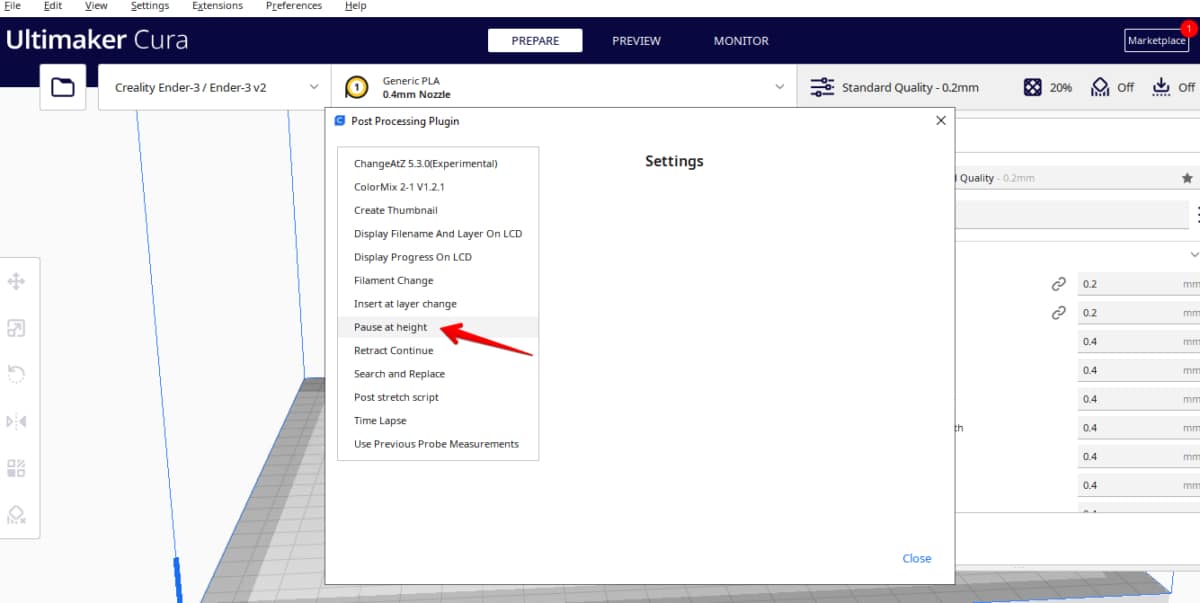Open the Settings menu

[150, 6]
